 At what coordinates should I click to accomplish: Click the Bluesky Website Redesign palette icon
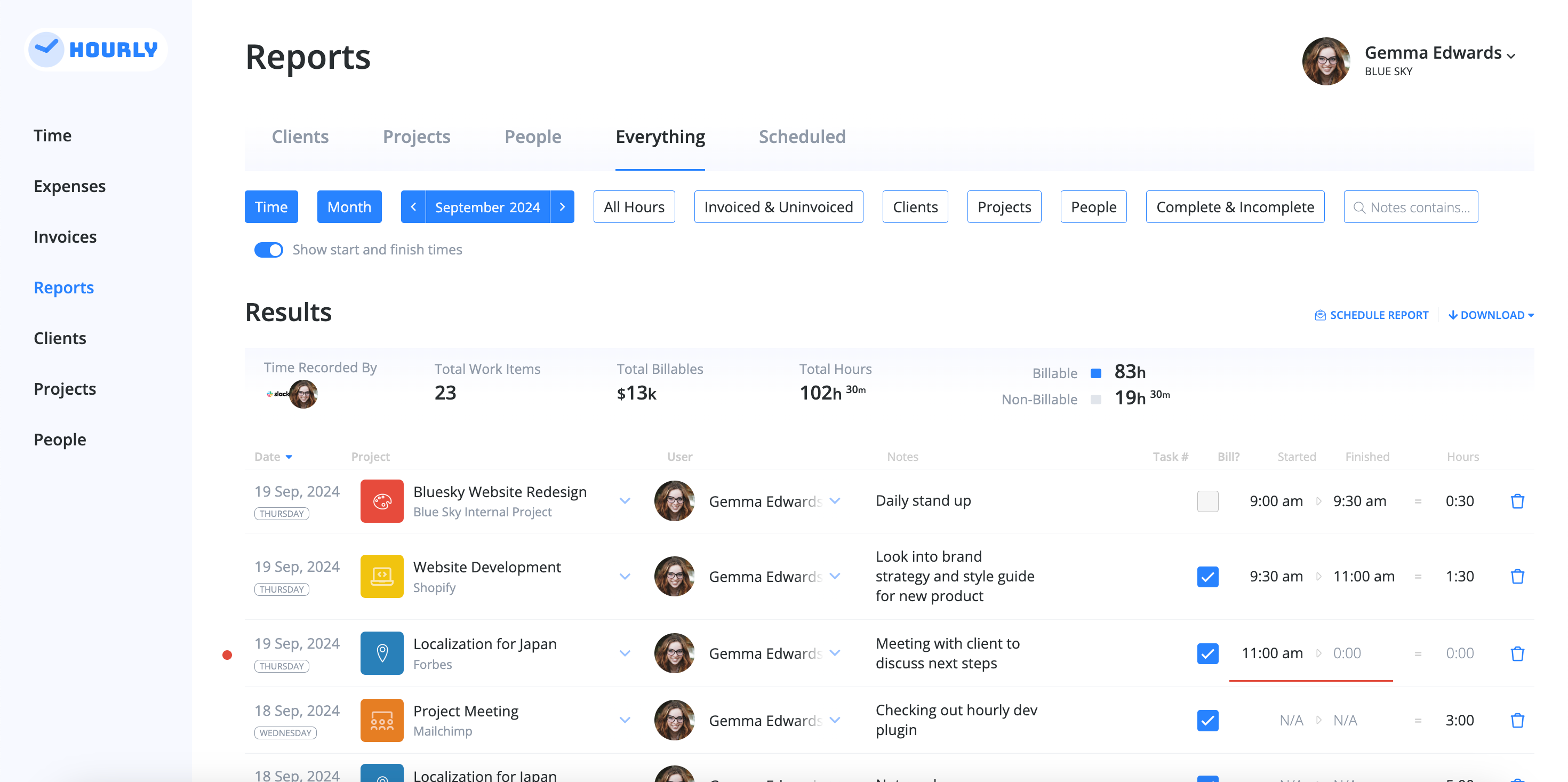tap(382, 501)
